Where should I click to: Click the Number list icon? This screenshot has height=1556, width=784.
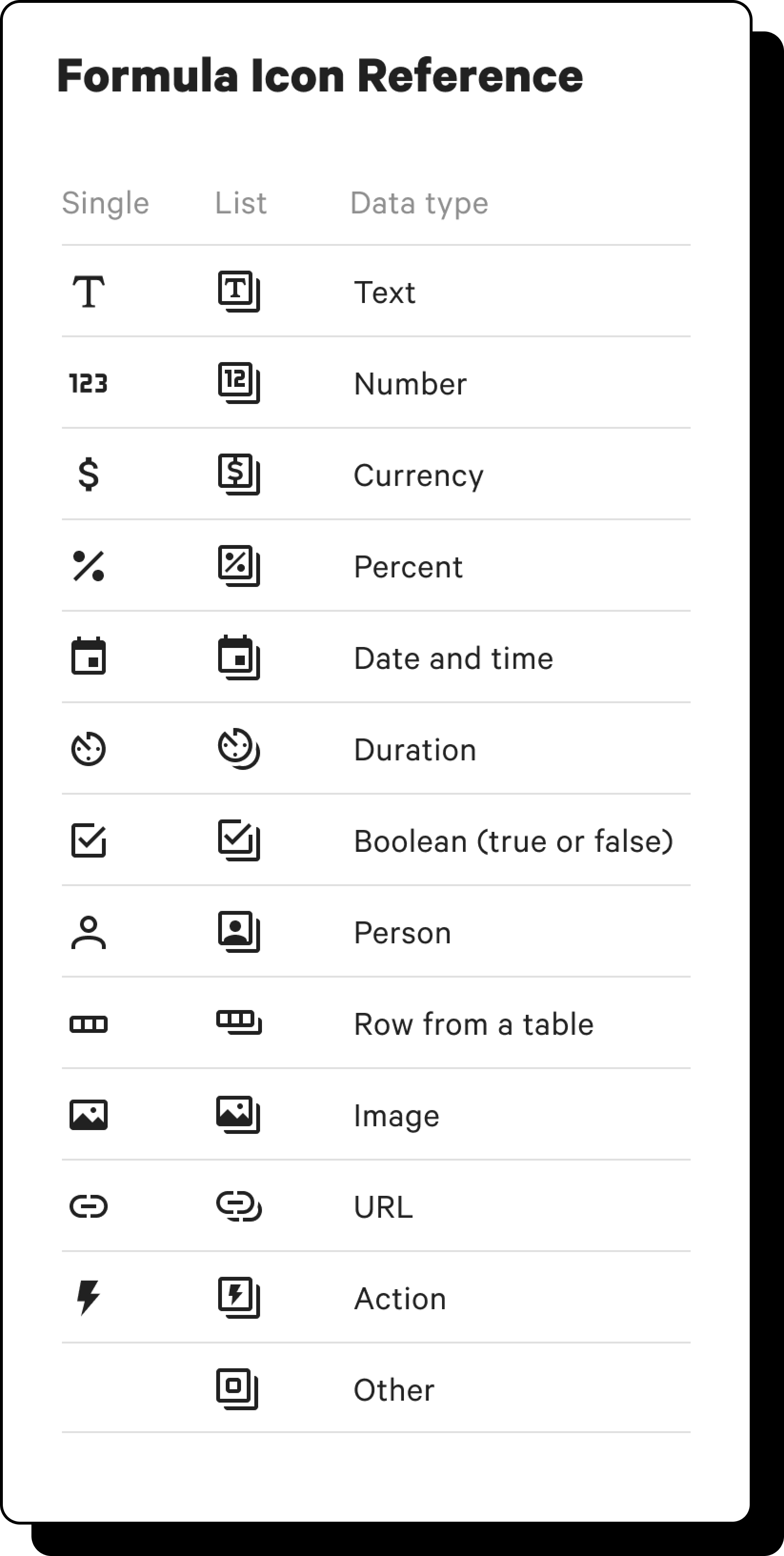(239, 383)
